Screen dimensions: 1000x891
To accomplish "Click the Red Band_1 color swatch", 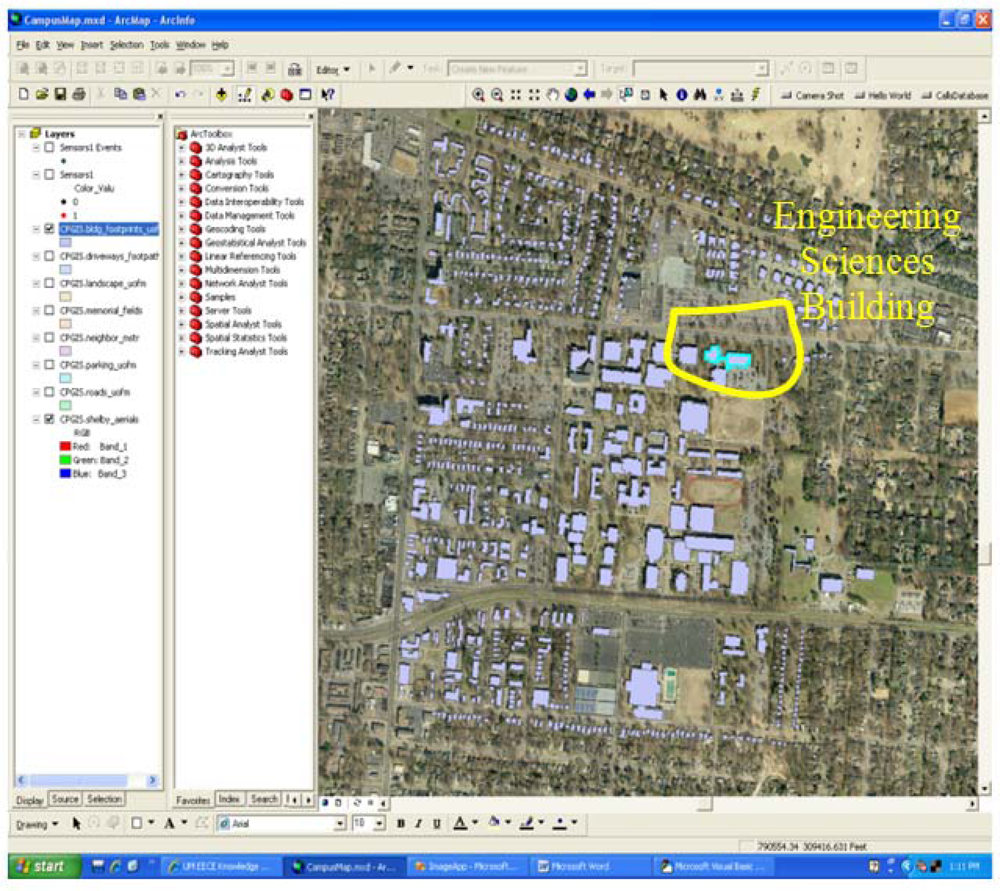I will pos(65,446).
